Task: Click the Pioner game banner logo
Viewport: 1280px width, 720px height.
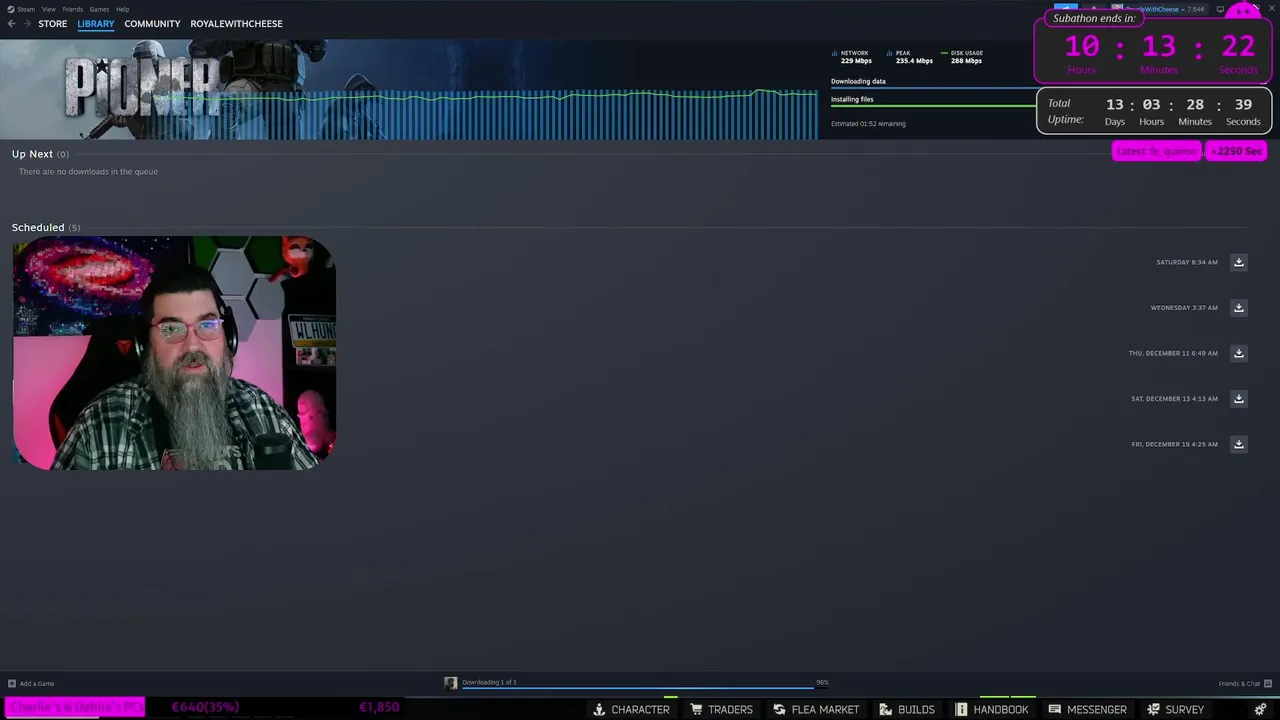Action: (x=142, y=87)
